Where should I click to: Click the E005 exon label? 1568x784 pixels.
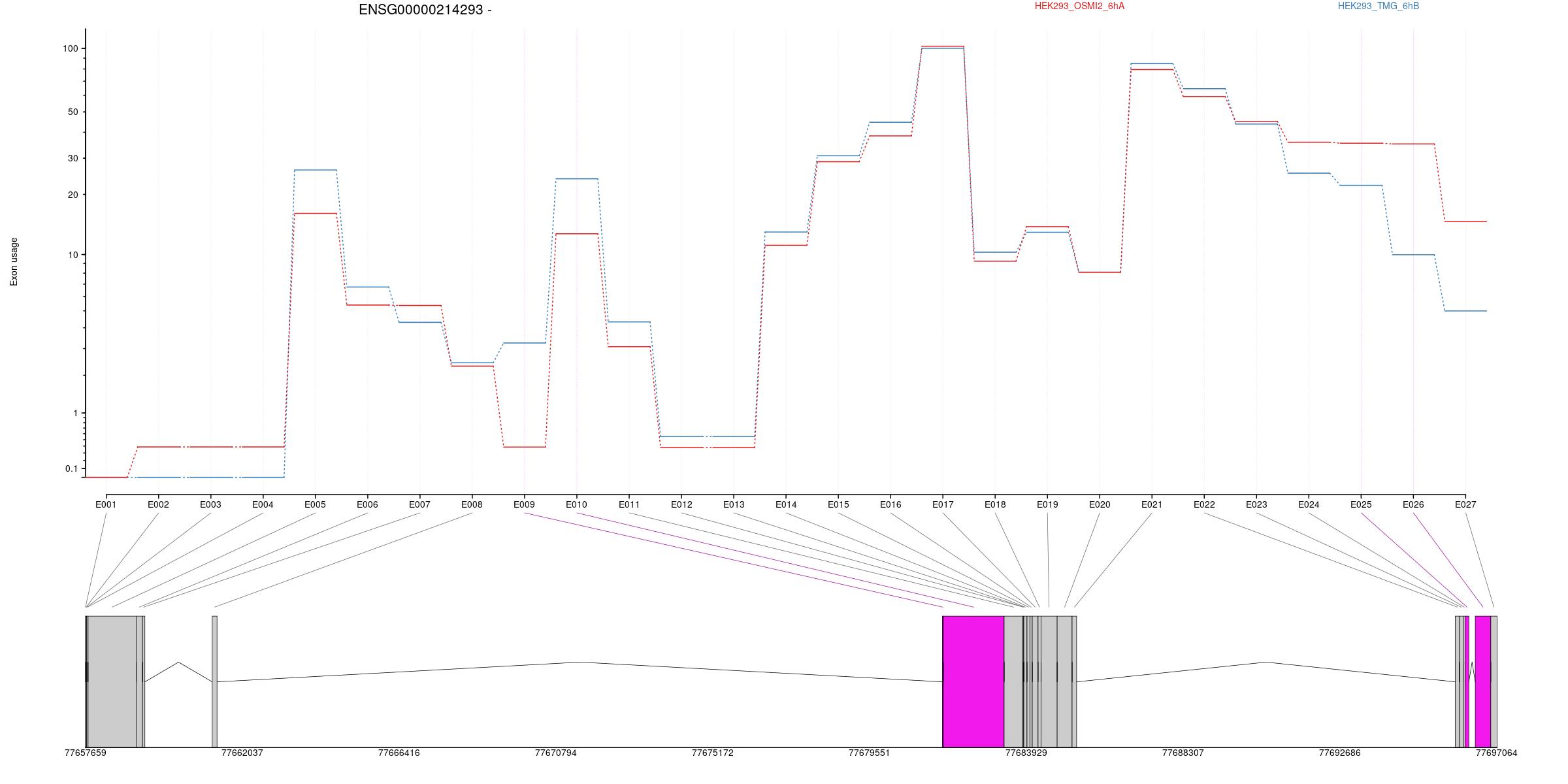315,504
